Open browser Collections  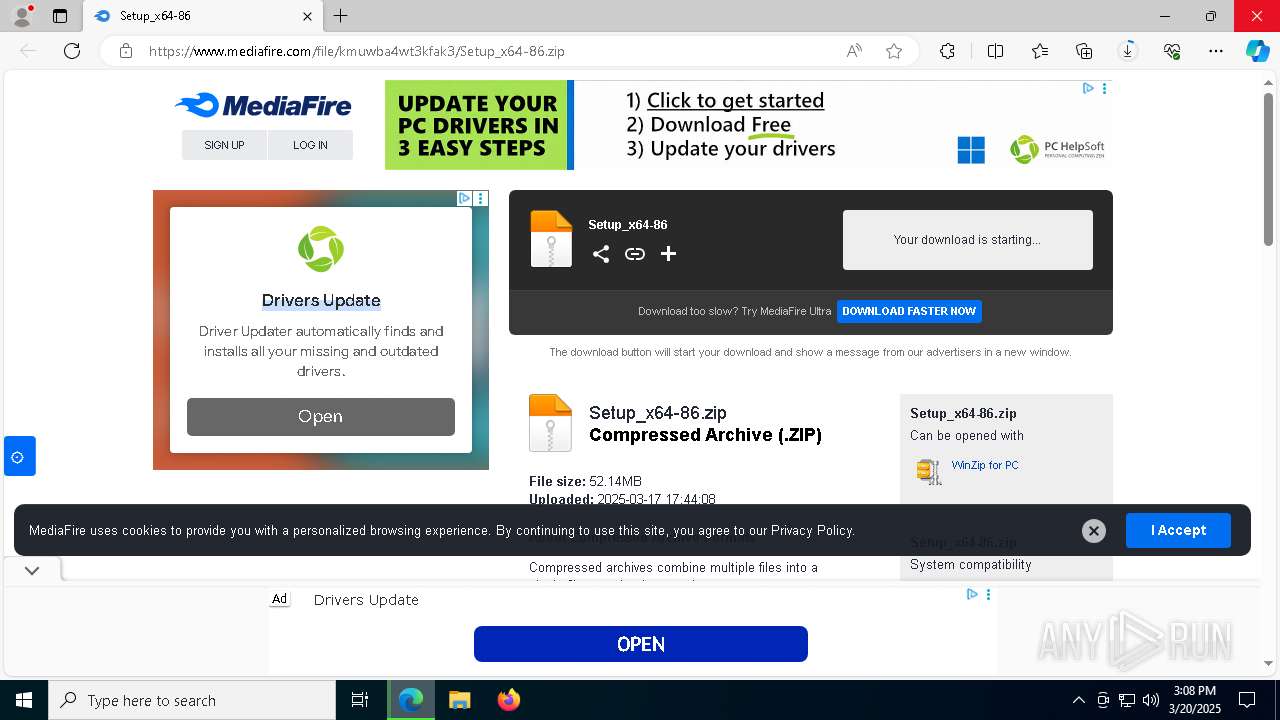pos(1084,51)
